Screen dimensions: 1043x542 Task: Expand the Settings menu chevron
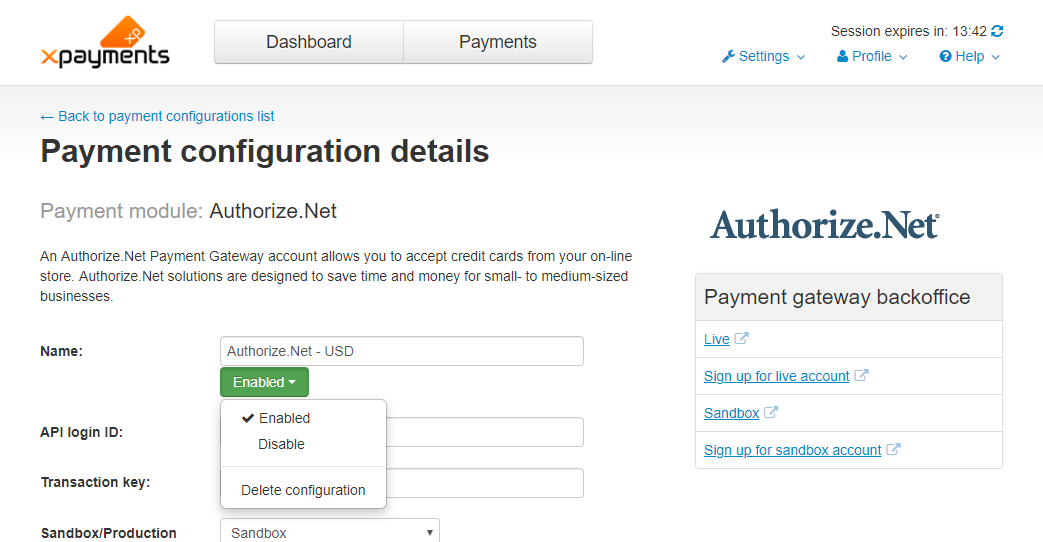tap(801, 57)
